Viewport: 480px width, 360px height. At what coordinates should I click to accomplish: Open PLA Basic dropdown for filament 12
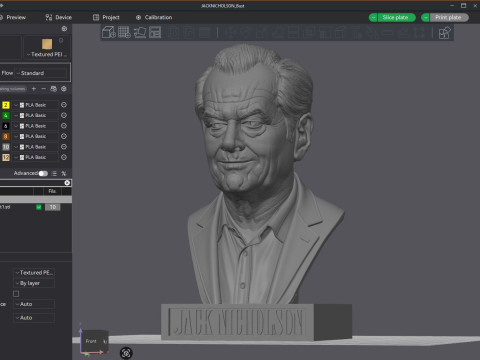click(x=36, y=157)
